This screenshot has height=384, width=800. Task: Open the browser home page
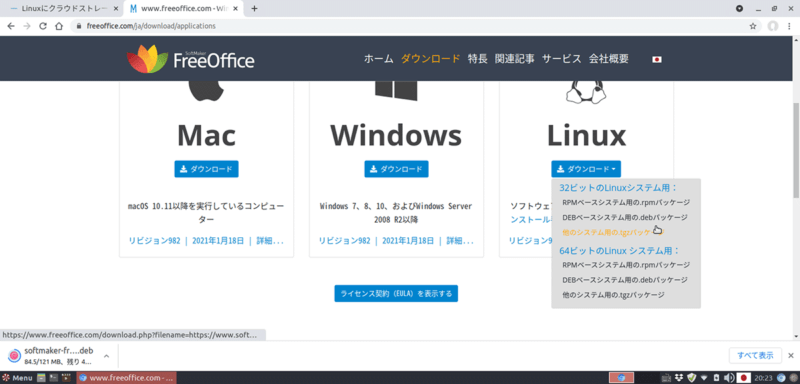[x=59, y=26]
